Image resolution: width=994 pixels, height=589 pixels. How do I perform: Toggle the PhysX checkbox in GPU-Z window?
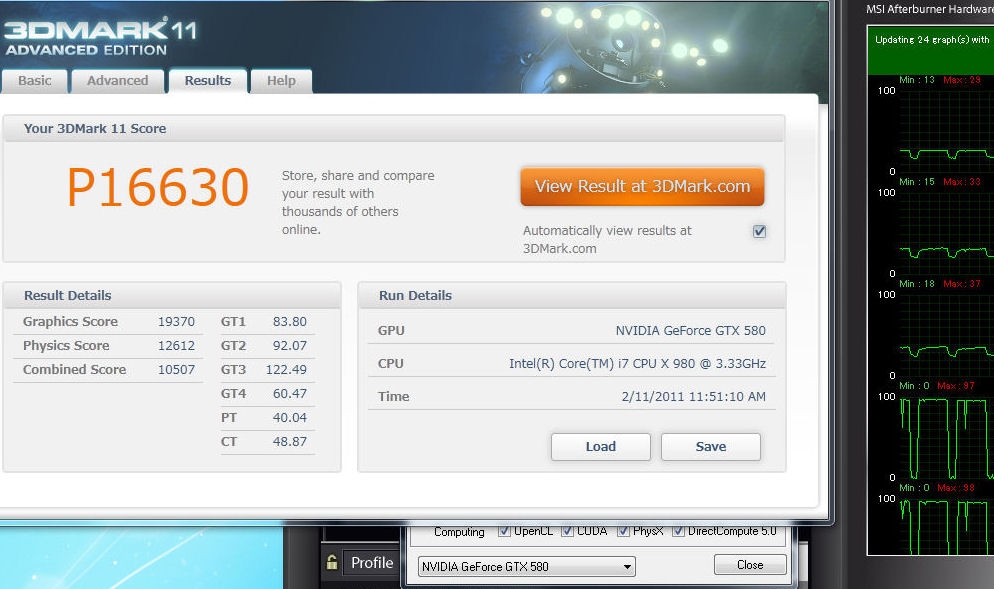[x=623, y=531]
